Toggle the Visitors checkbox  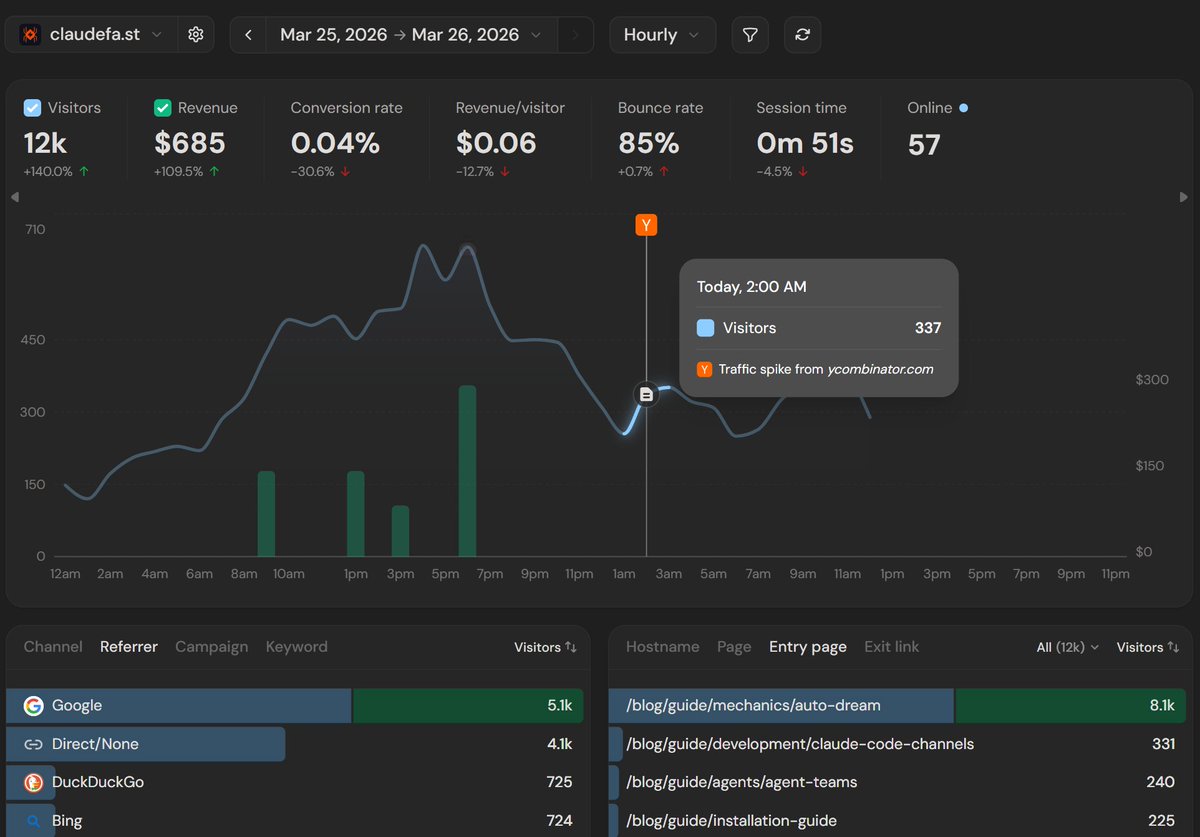(32, 107)
